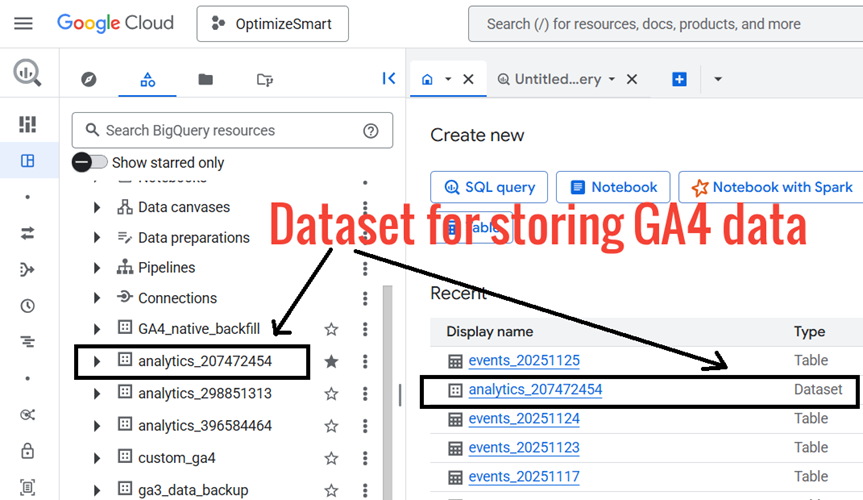Click the Connections tree item
This screenshot has height=500, width=863.
177,298
